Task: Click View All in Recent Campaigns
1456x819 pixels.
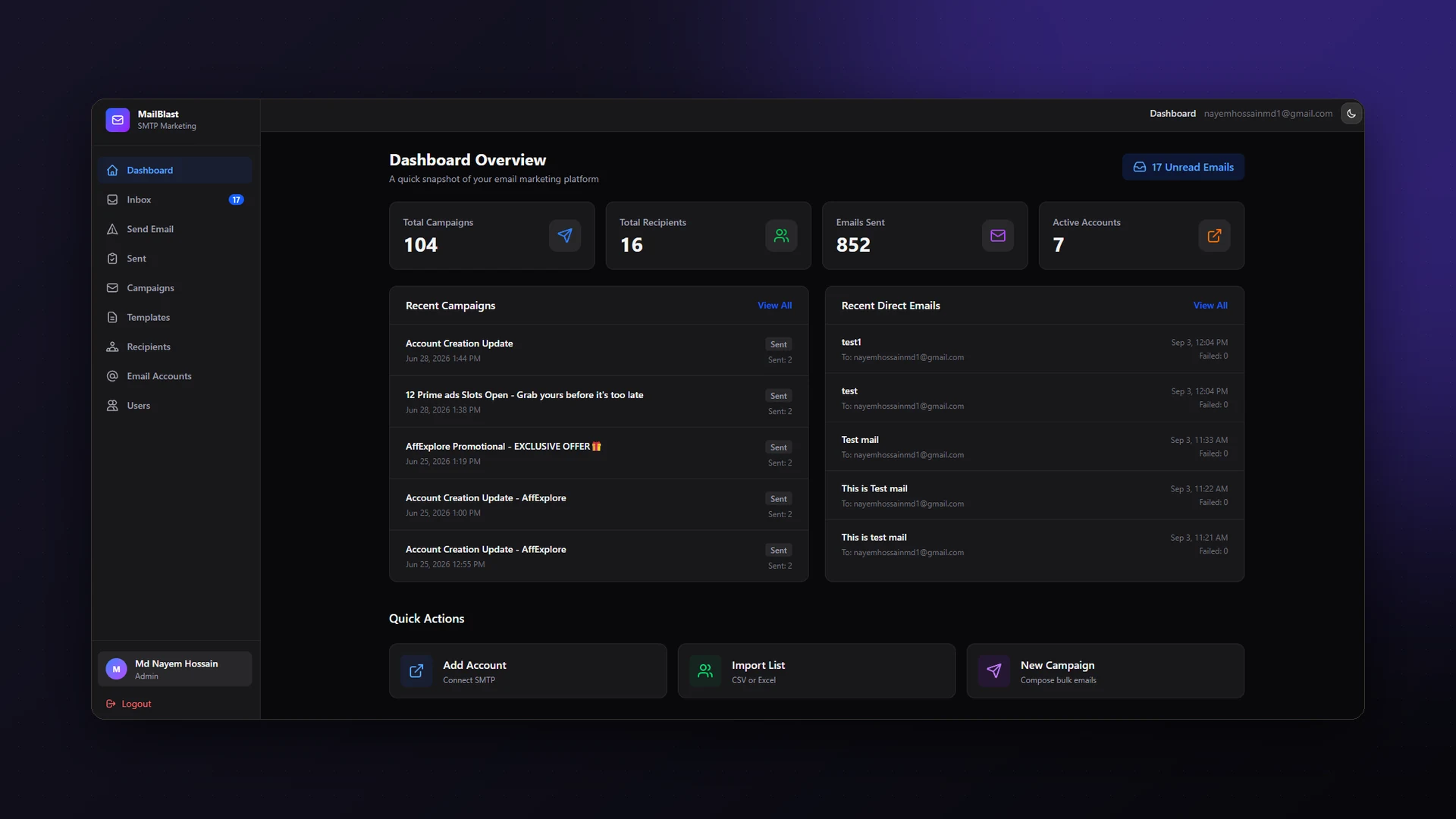Action: click(x=774, y=306)
